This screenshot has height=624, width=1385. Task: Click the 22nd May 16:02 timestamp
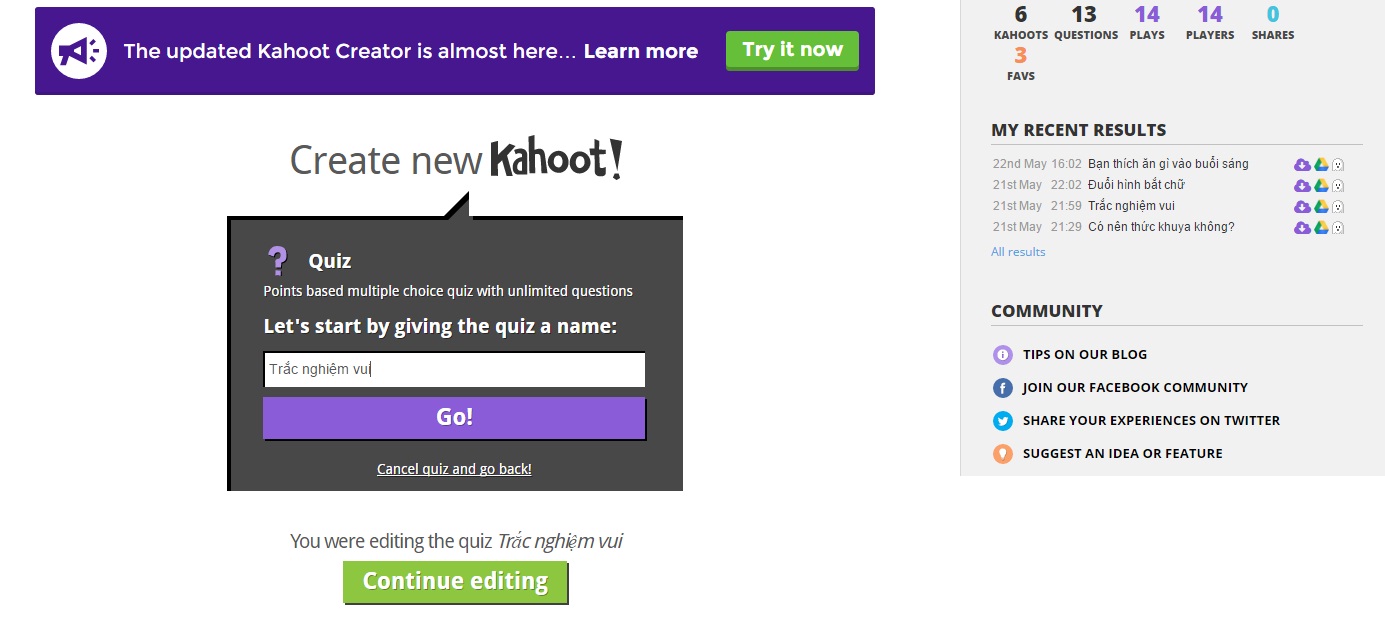click(x=1037, y=164)
